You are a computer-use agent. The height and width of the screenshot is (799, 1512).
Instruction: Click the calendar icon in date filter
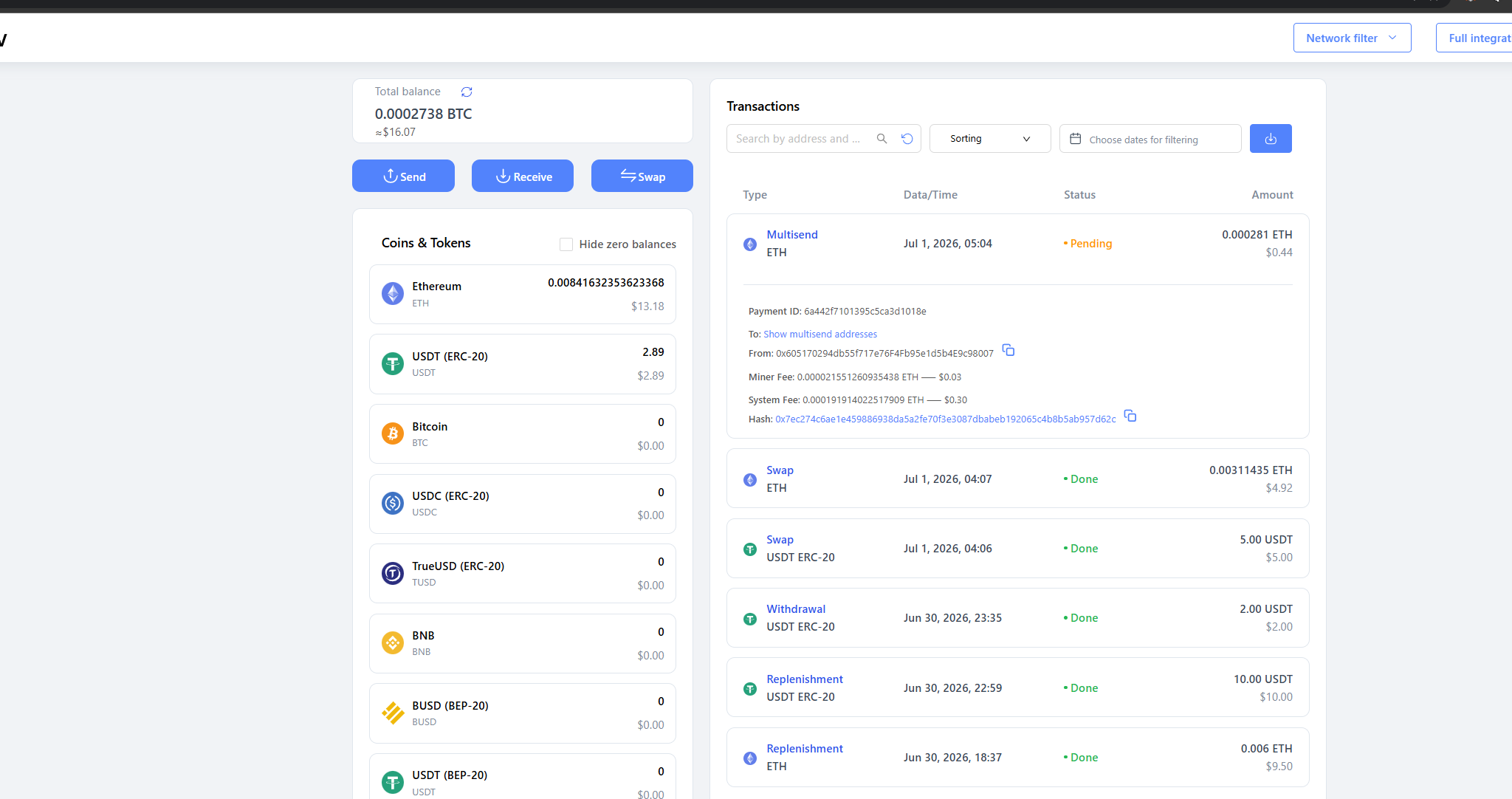(1076, 139)
